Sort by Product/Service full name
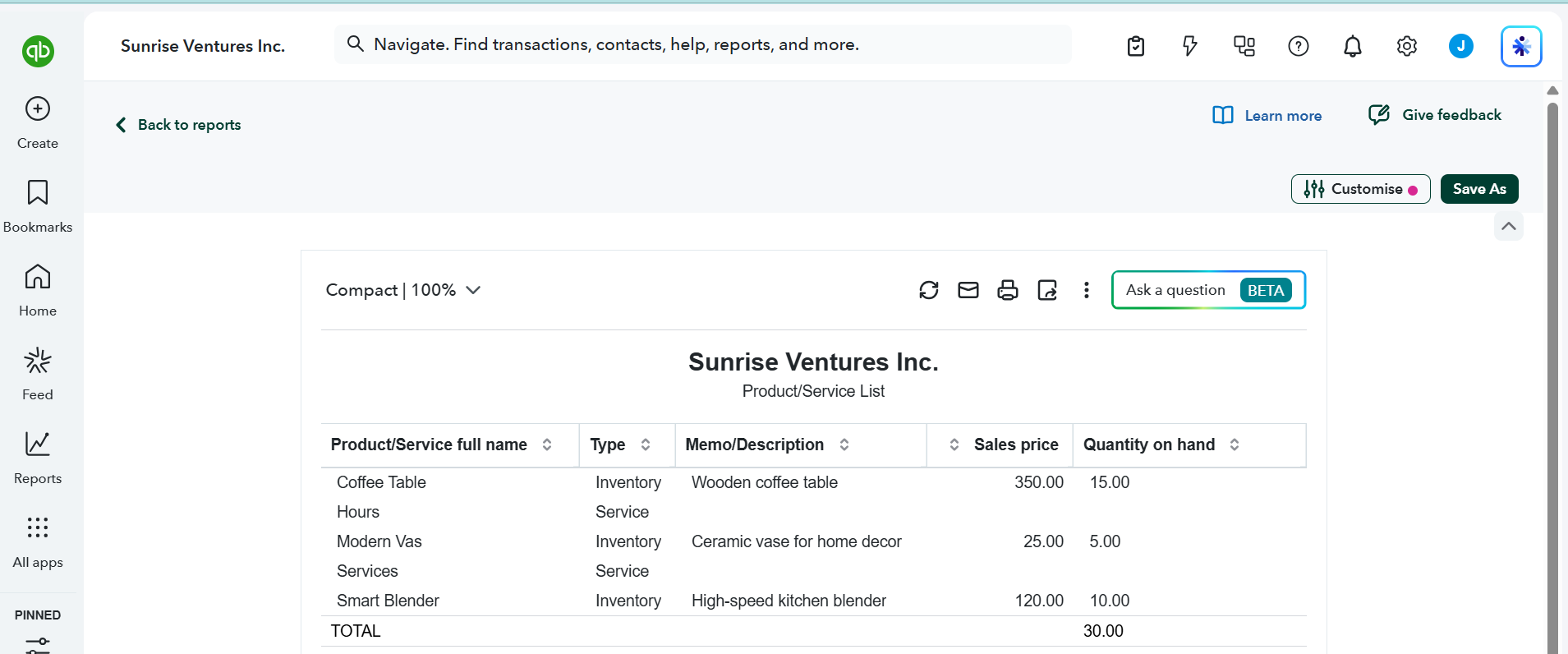This screenshot has width=1568, height=654. (547, 444)
